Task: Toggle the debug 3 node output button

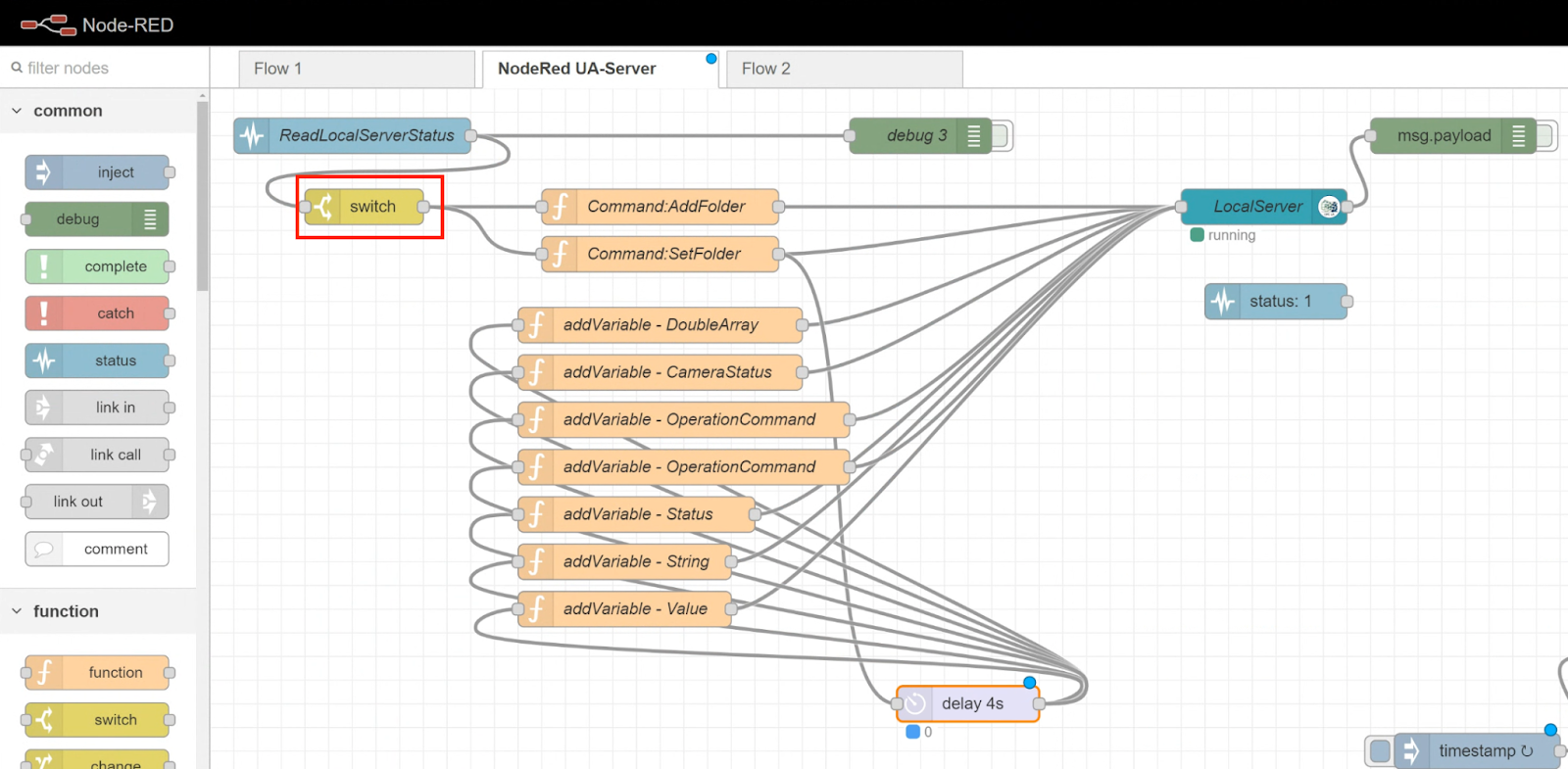Action: [1002, 135]
